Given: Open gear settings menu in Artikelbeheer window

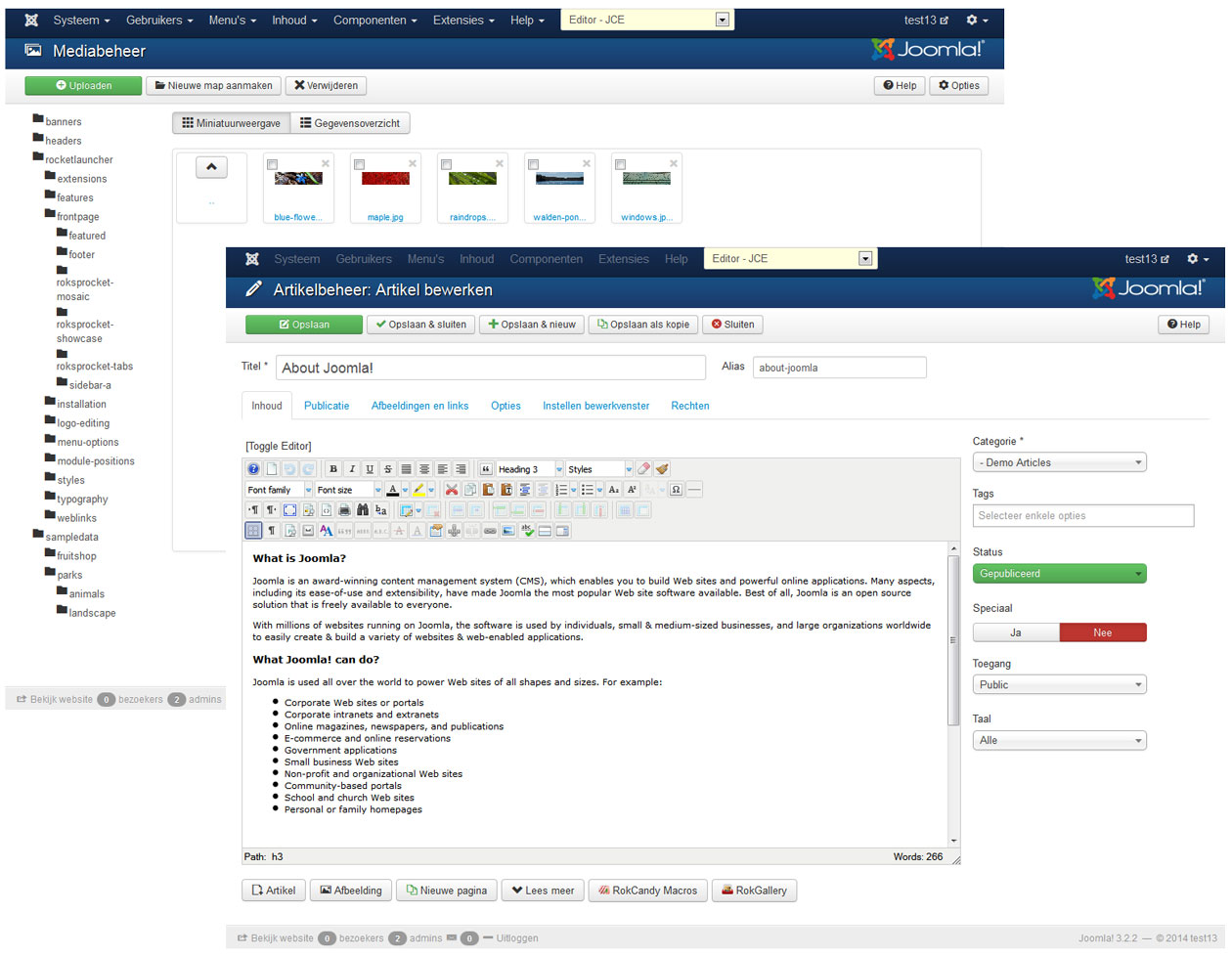Looking at the screenshot, I should (1198, 259).
